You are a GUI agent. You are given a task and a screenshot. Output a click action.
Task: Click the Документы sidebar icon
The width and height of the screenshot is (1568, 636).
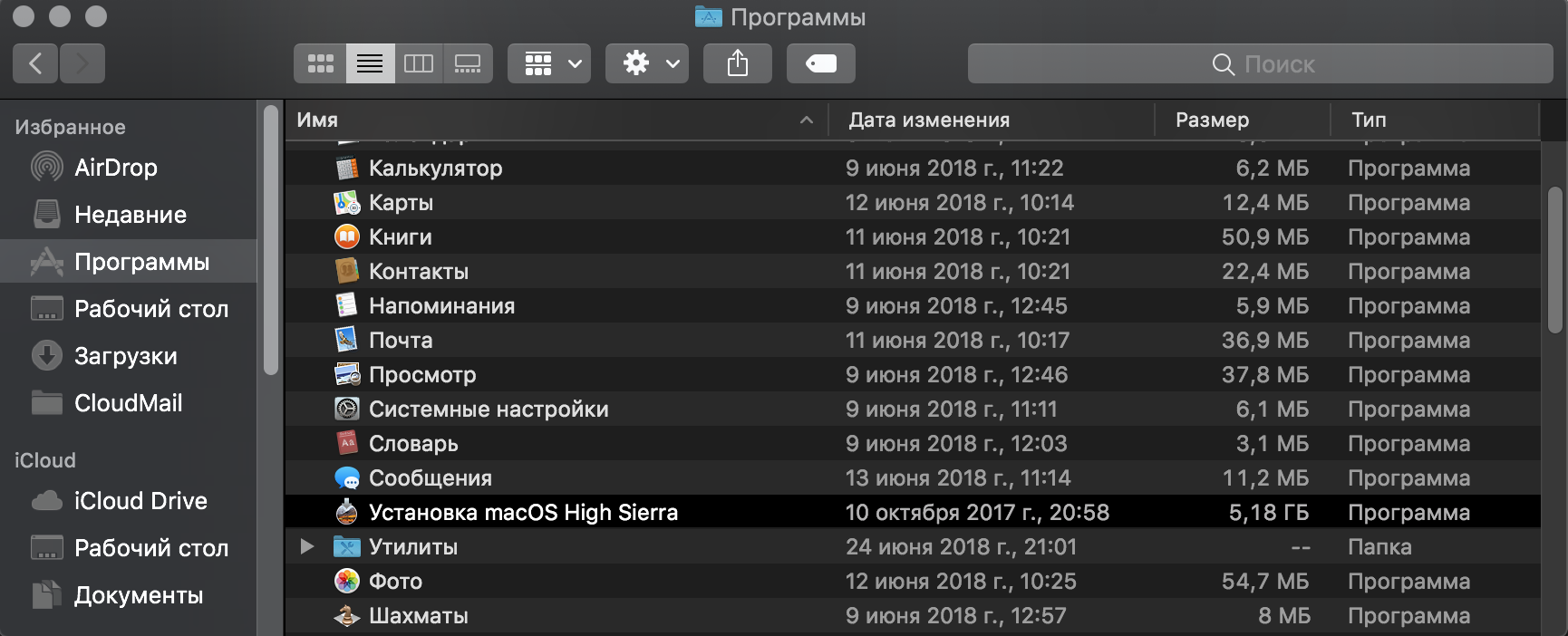click(x=47, y=594)
